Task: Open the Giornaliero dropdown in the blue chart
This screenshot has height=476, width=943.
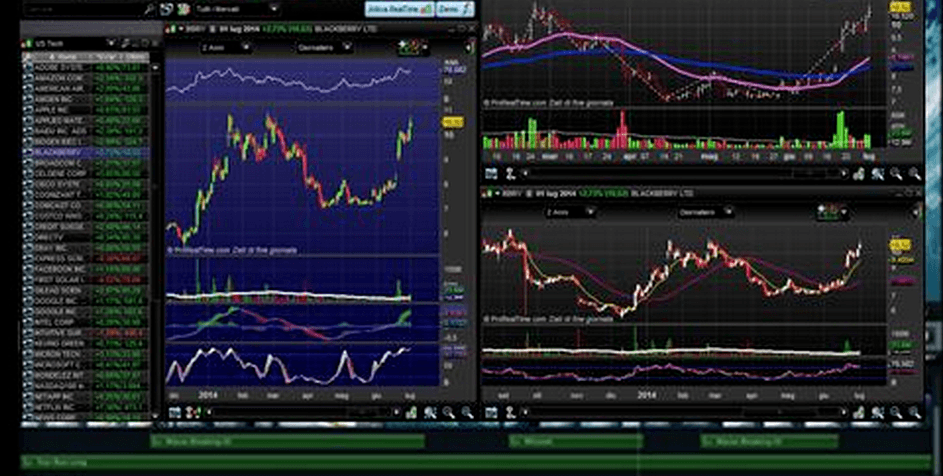Action: tap(324, 47)
